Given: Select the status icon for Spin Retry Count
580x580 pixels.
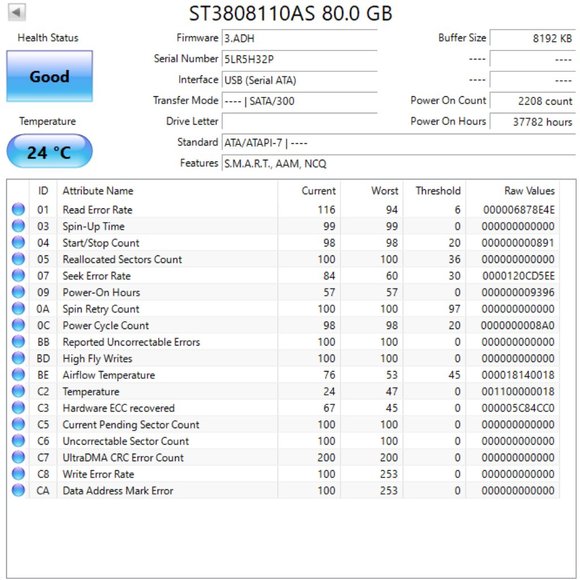Looking at the screenshot, I should [x=18, y=308].
